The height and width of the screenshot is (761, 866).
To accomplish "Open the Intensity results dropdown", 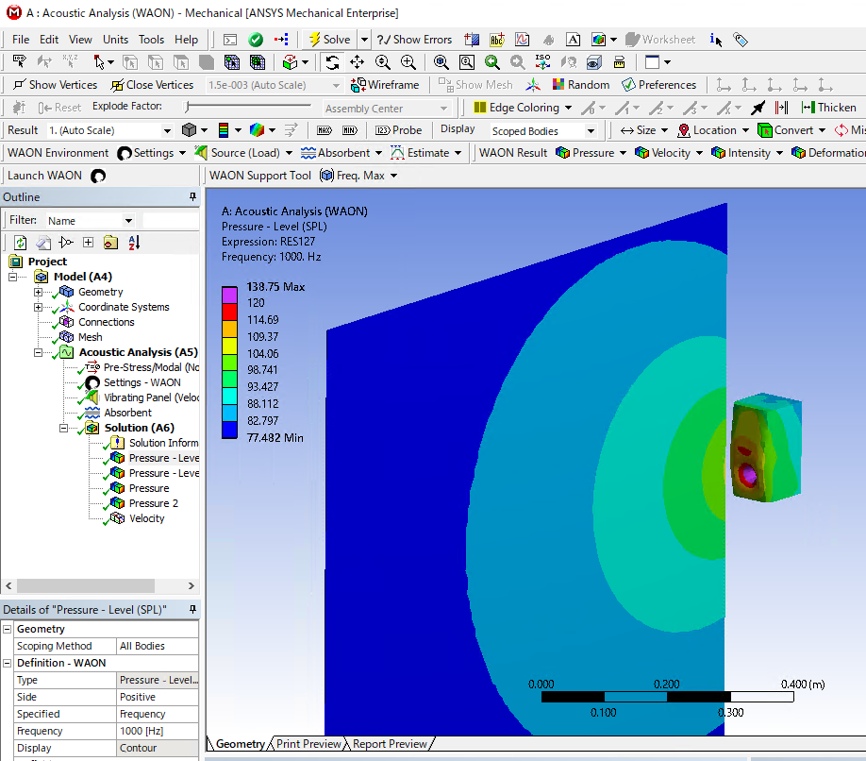I will click(x=779, y=153).
